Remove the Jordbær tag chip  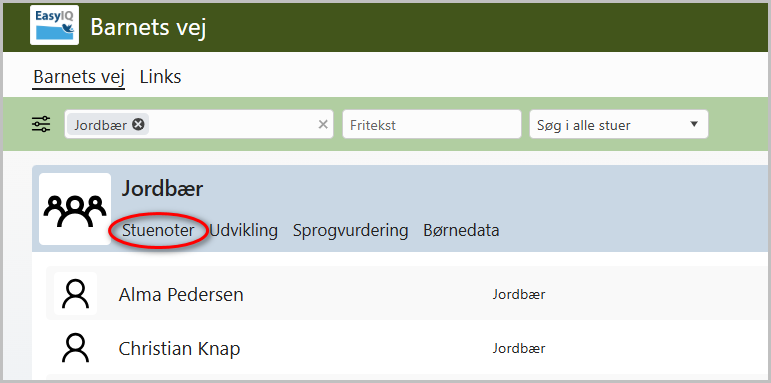[x=139, y=125]
